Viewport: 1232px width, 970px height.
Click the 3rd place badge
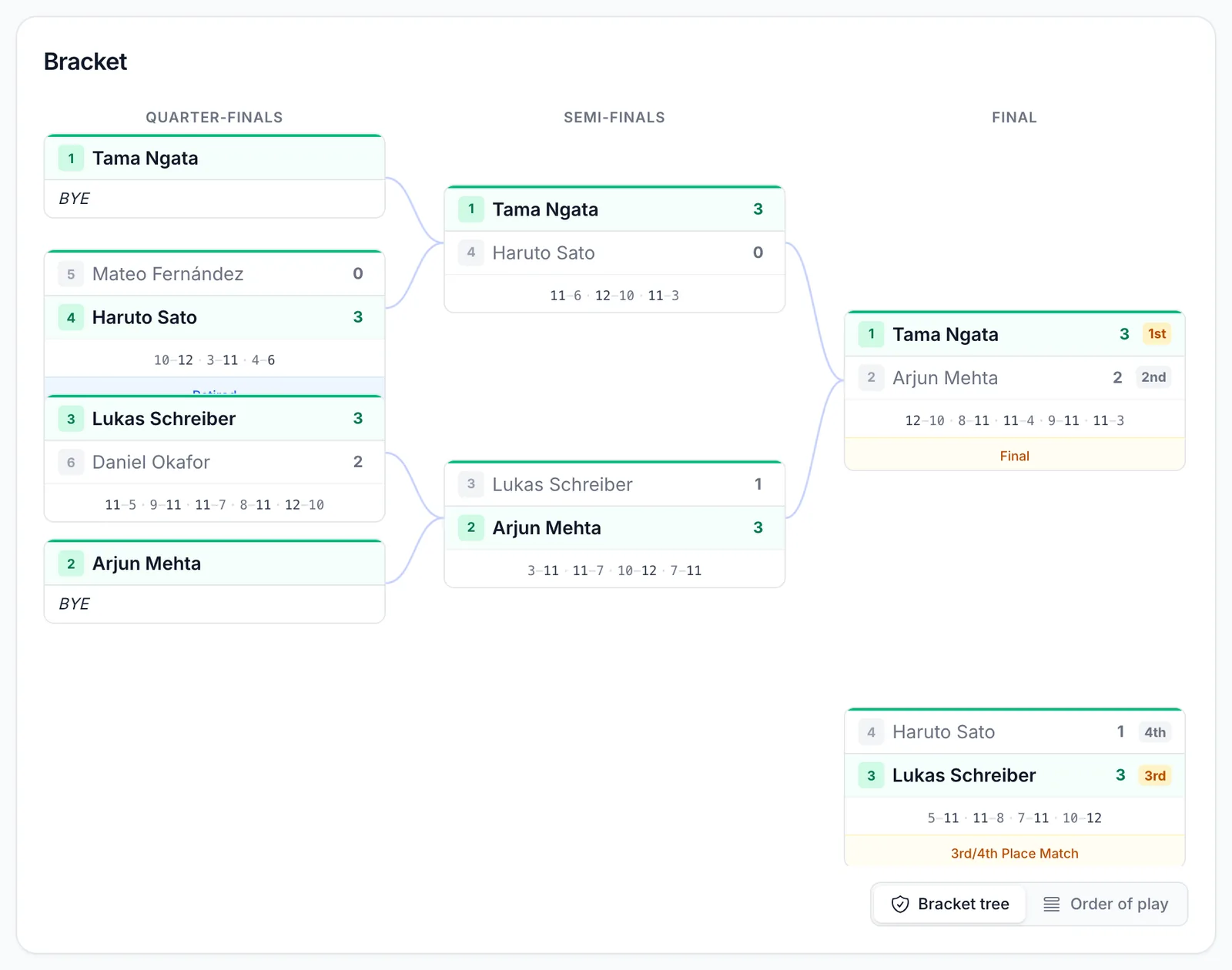(1154, 775)
